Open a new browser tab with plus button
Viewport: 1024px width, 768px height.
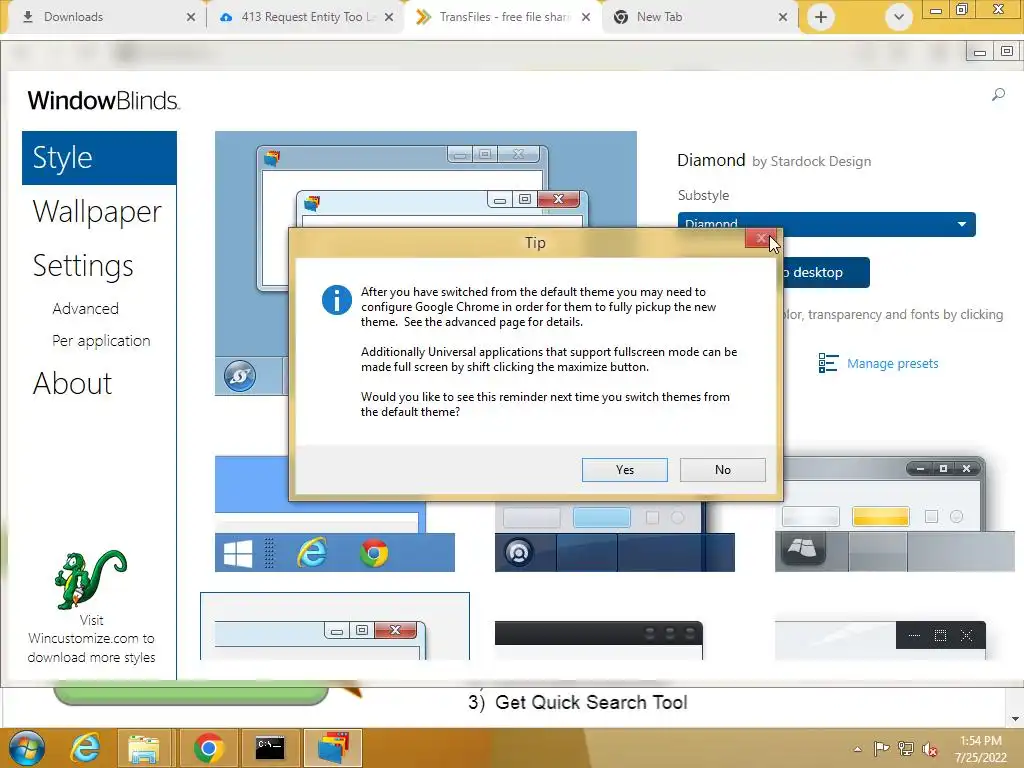[821, 17]
